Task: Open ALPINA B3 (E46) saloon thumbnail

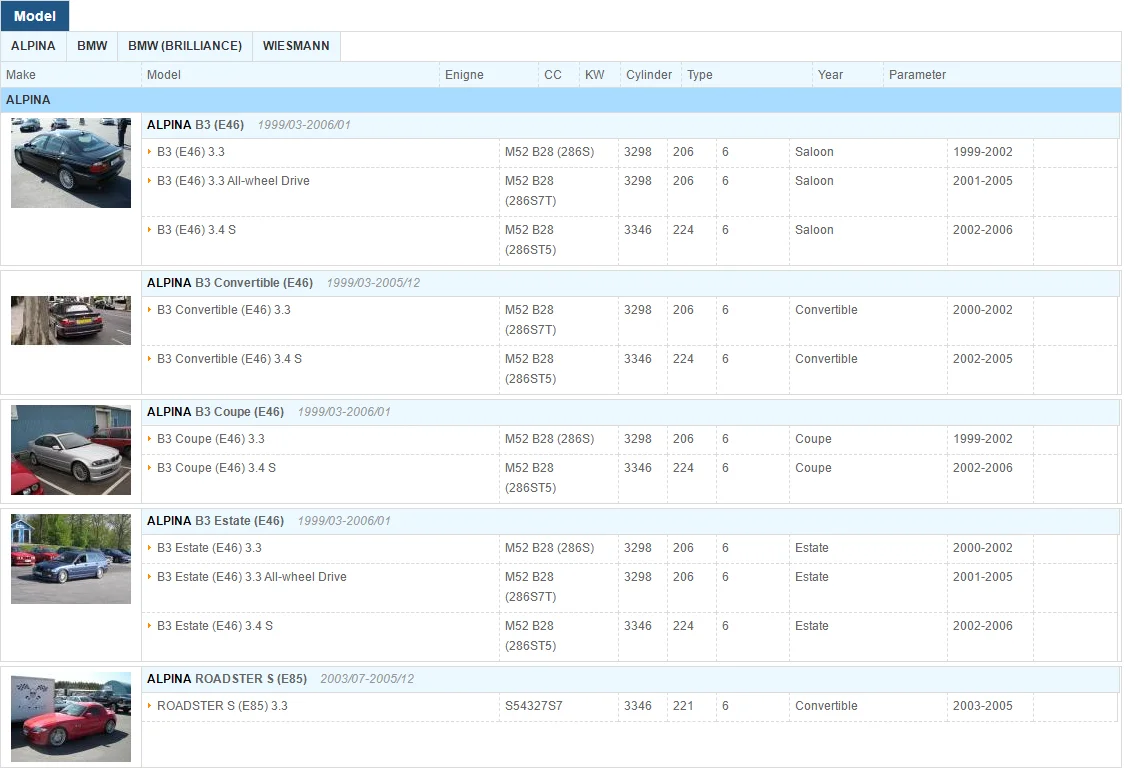Action: point(71,163)
